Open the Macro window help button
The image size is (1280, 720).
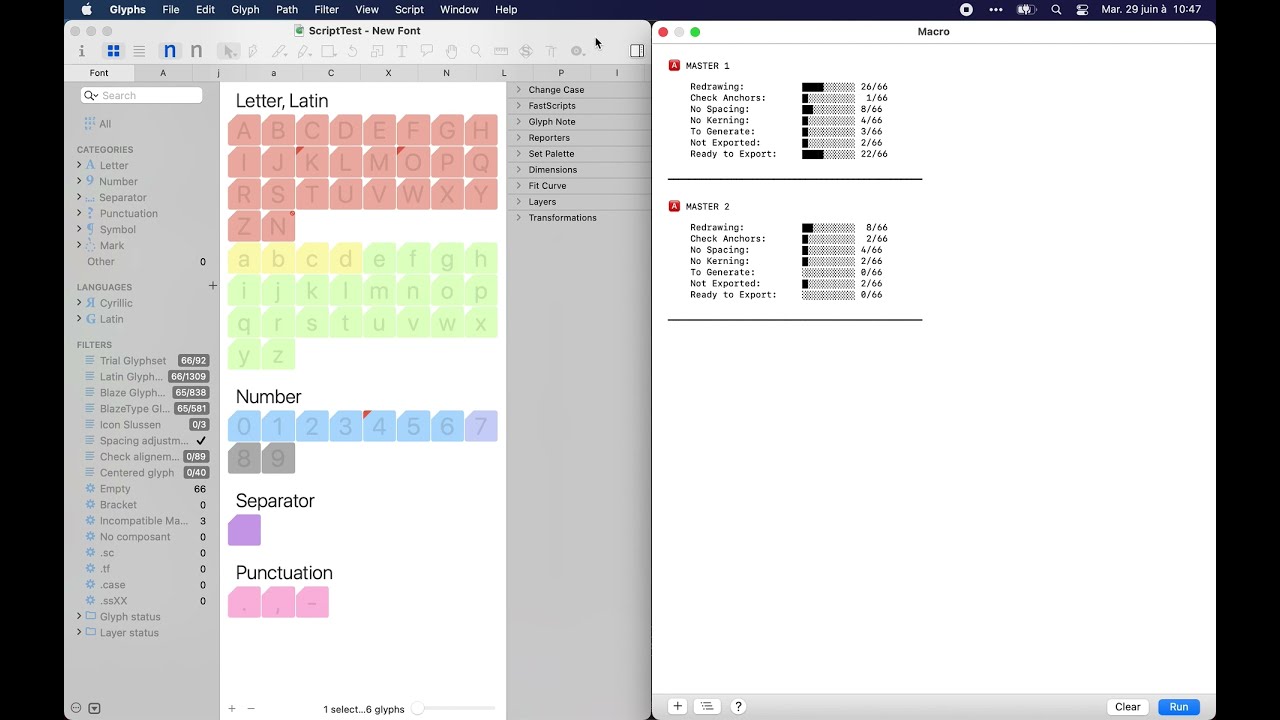coord(739,707)
